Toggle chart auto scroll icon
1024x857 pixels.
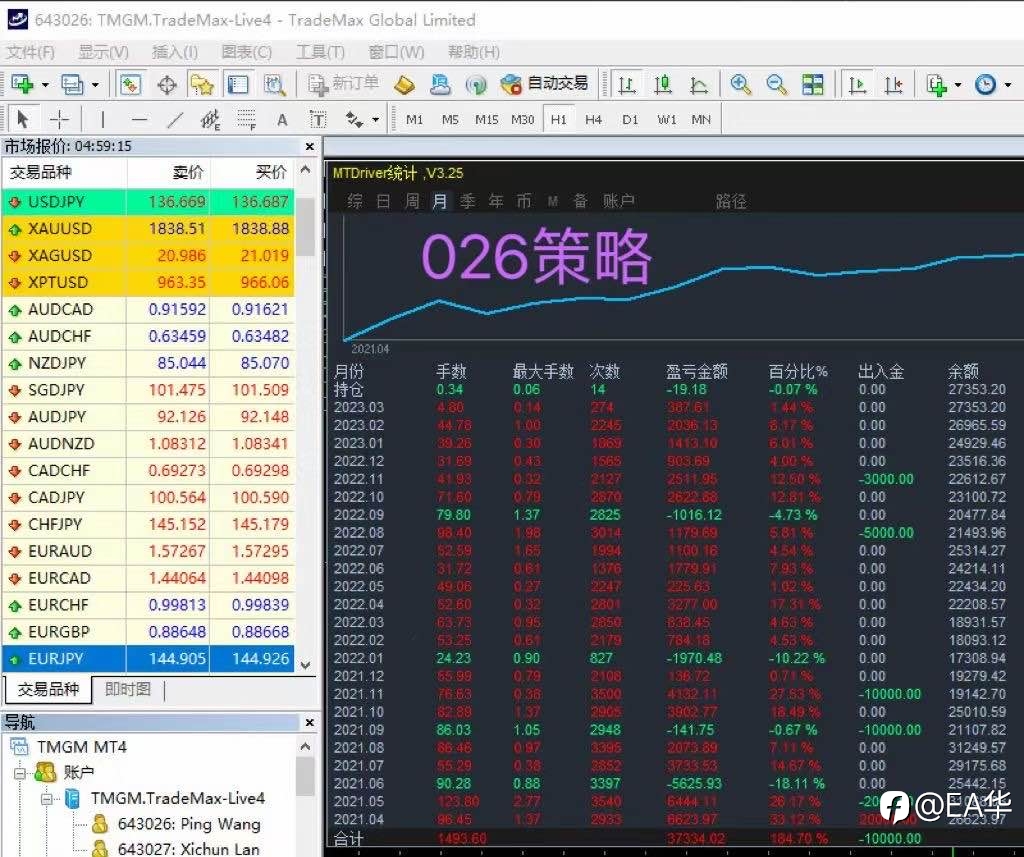point(857,84)
